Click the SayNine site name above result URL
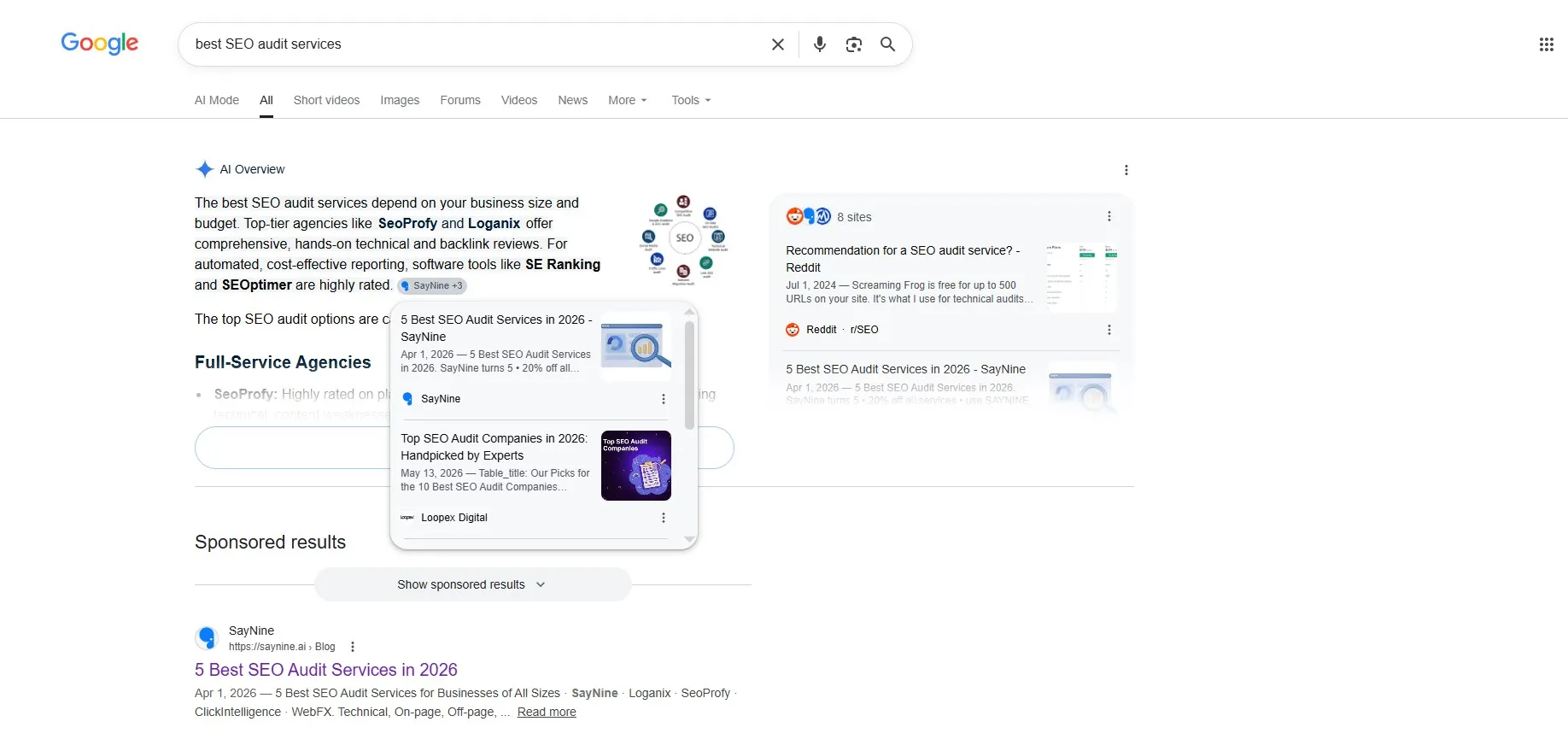Screen dimensions: 1568x745 251,631
